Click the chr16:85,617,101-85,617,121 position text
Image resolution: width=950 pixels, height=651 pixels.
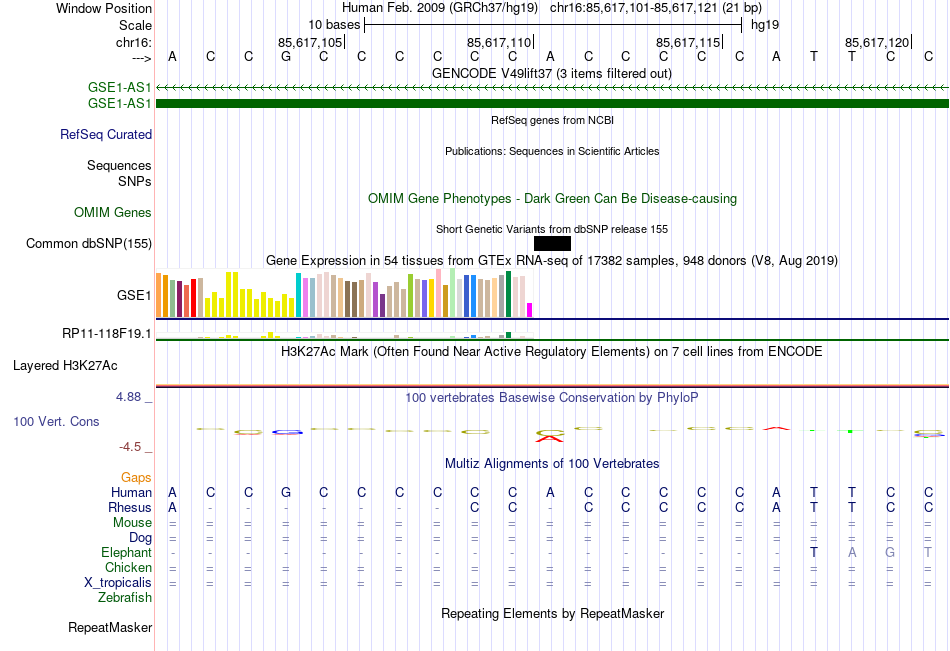656,8
